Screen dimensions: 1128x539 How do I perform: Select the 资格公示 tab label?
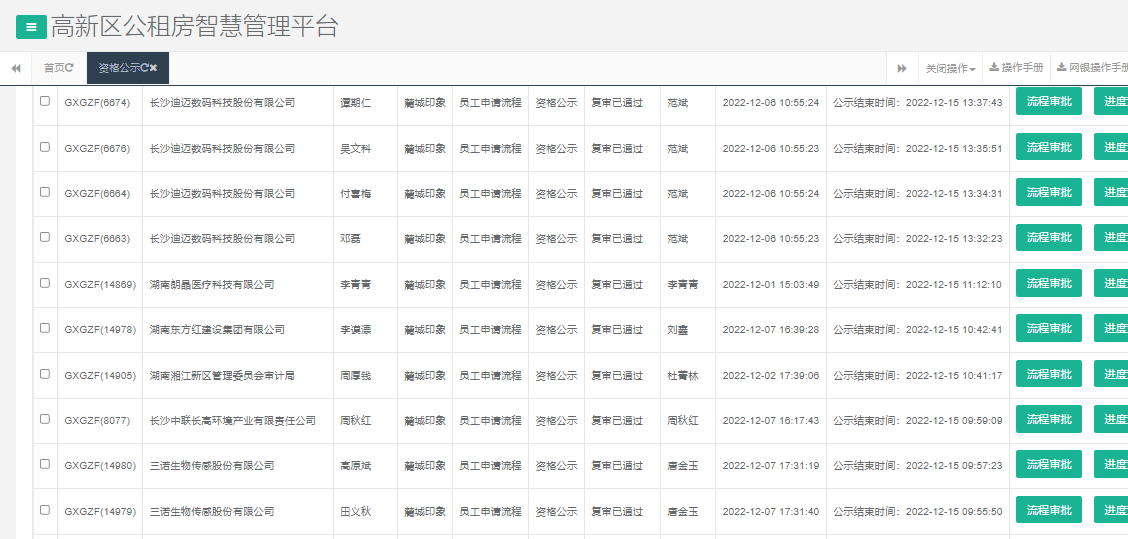119,68
